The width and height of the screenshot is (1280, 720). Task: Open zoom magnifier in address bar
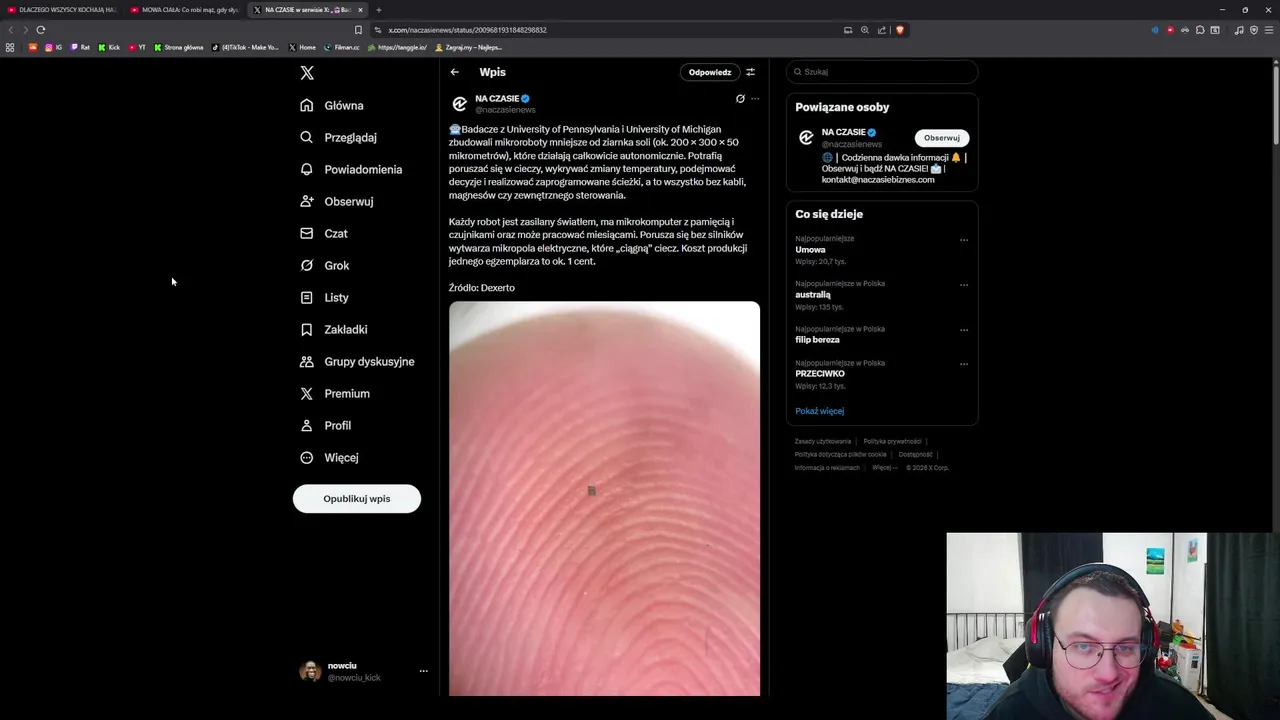coord(865,30)
